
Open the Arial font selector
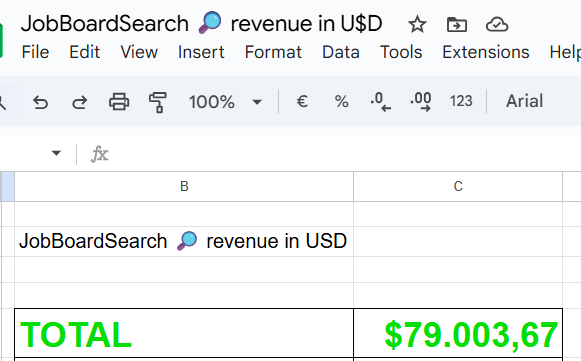(x=524, y=101)
